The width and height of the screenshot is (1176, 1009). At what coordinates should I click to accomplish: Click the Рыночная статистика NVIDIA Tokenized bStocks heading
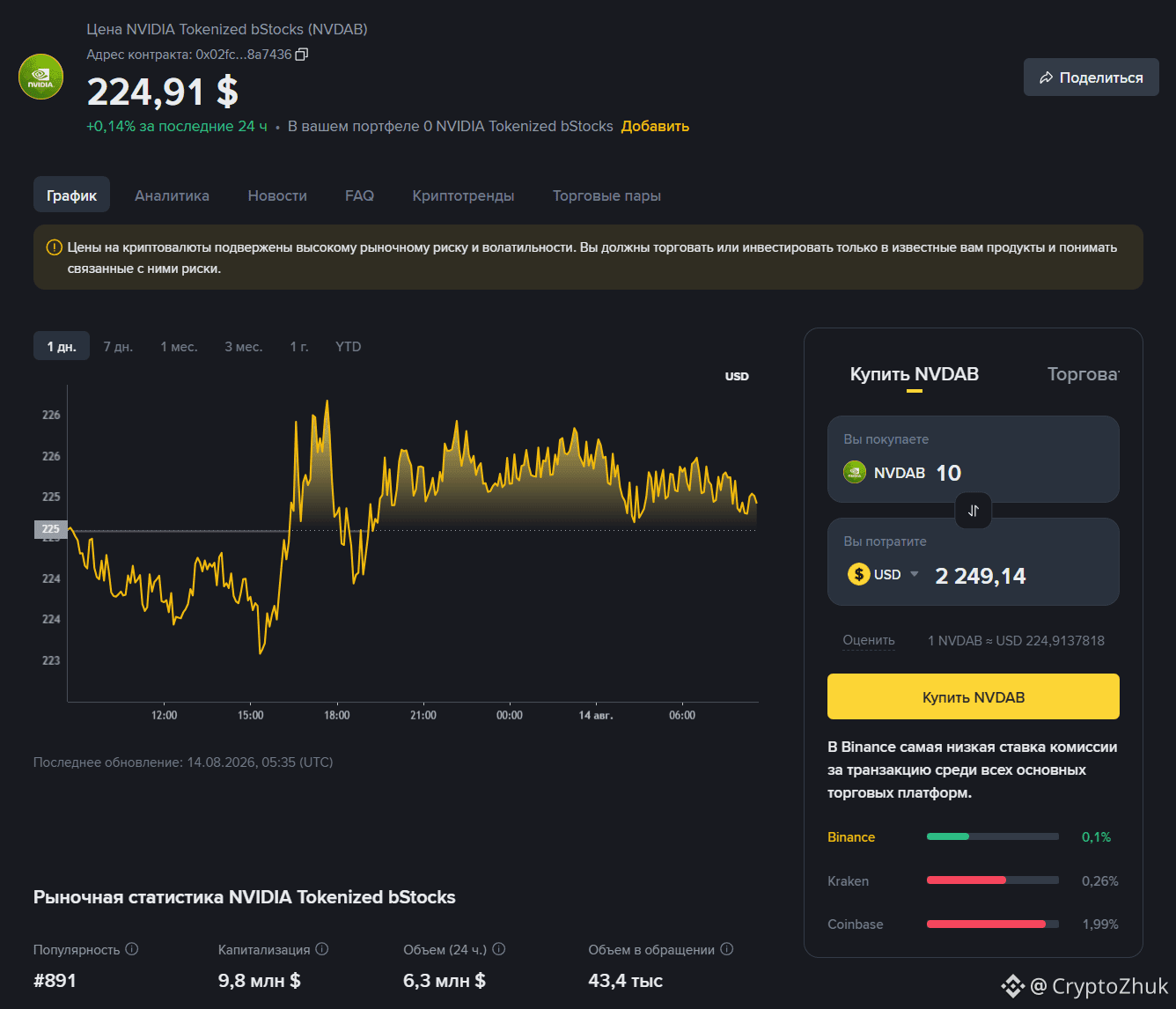[245, 897]
